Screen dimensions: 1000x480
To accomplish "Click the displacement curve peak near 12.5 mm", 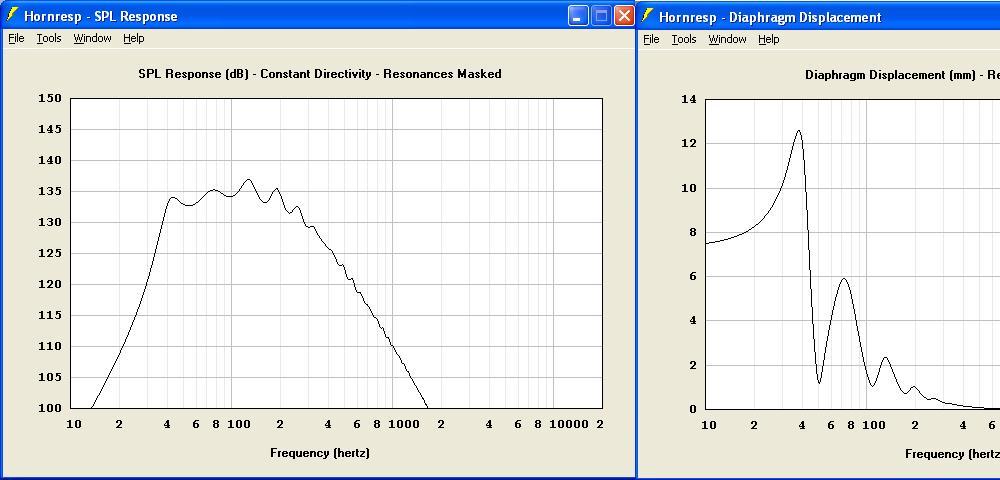I will [x=798, y=131].
